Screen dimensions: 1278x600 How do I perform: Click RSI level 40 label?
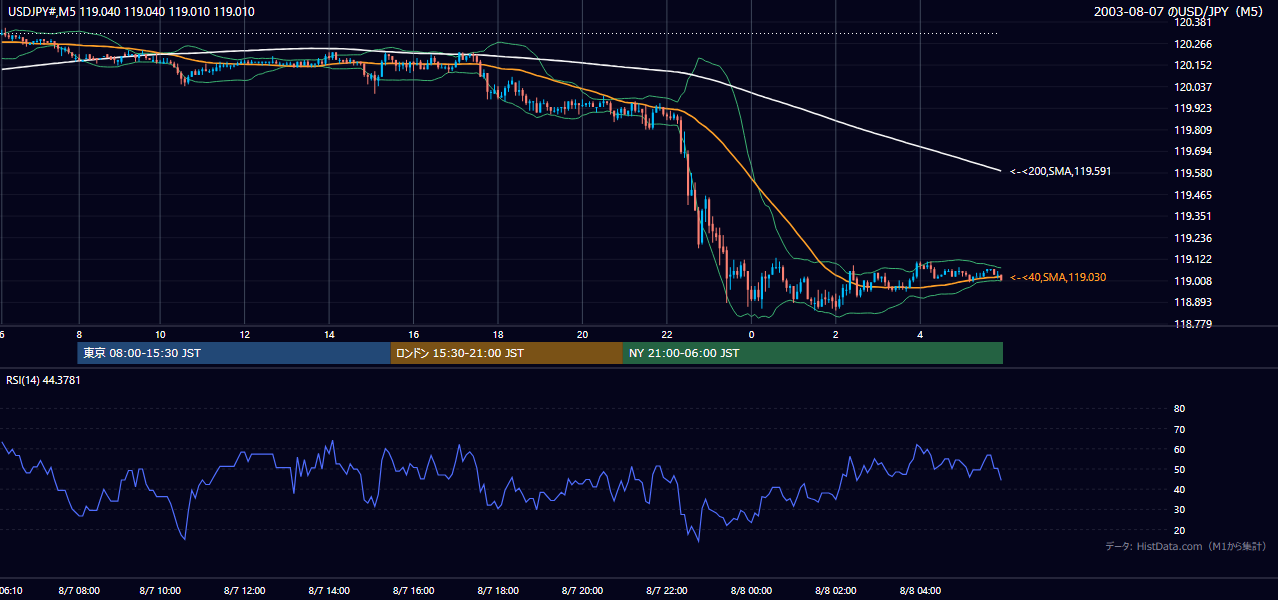[1179, 489]
